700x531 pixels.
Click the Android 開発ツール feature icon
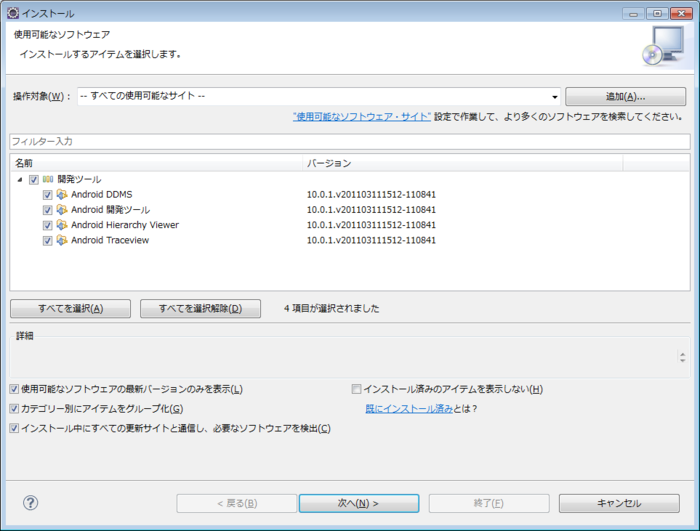pyautogui.click(x=62, y=210)
